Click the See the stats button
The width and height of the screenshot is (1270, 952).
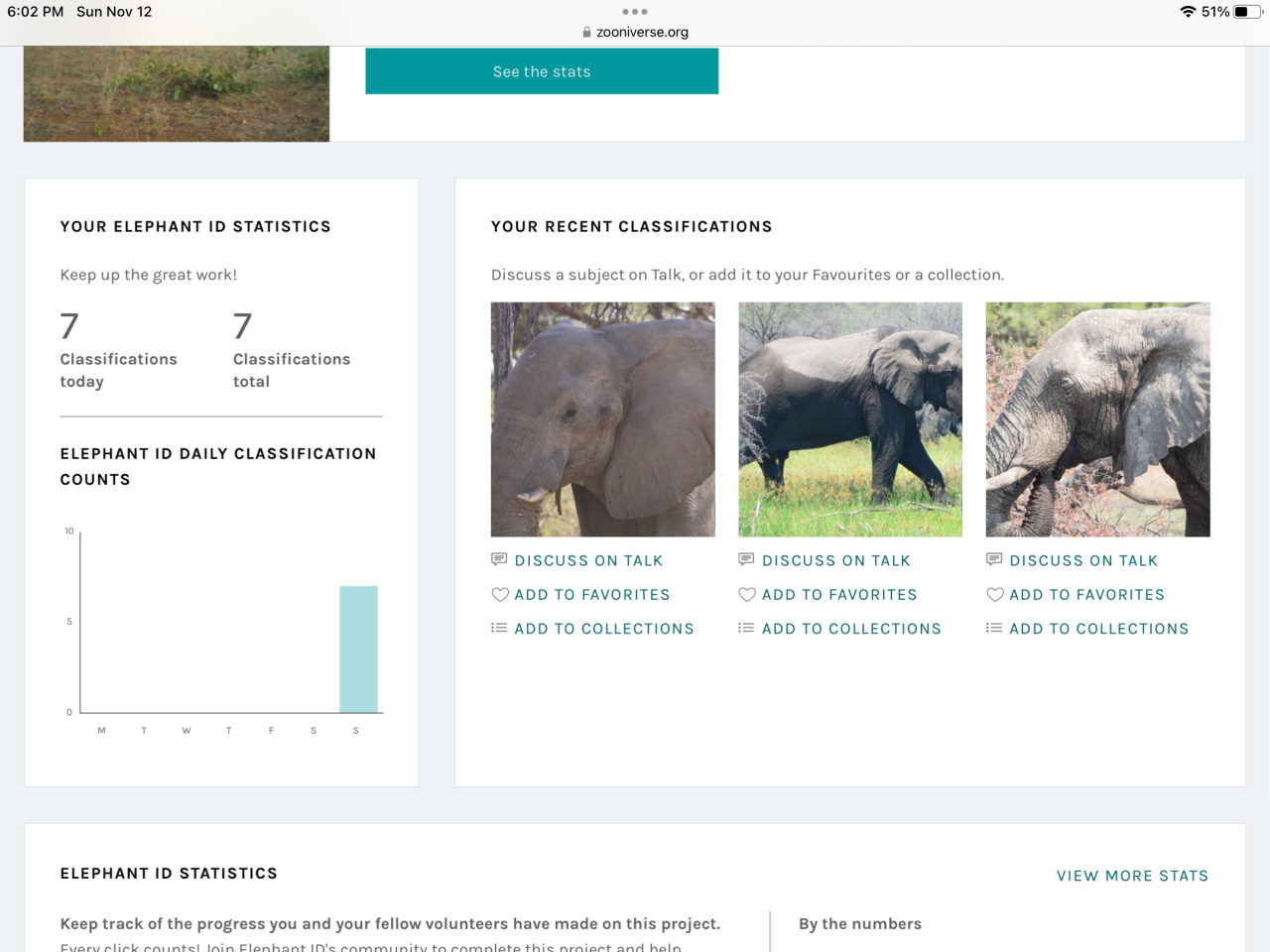click(542, 71)
